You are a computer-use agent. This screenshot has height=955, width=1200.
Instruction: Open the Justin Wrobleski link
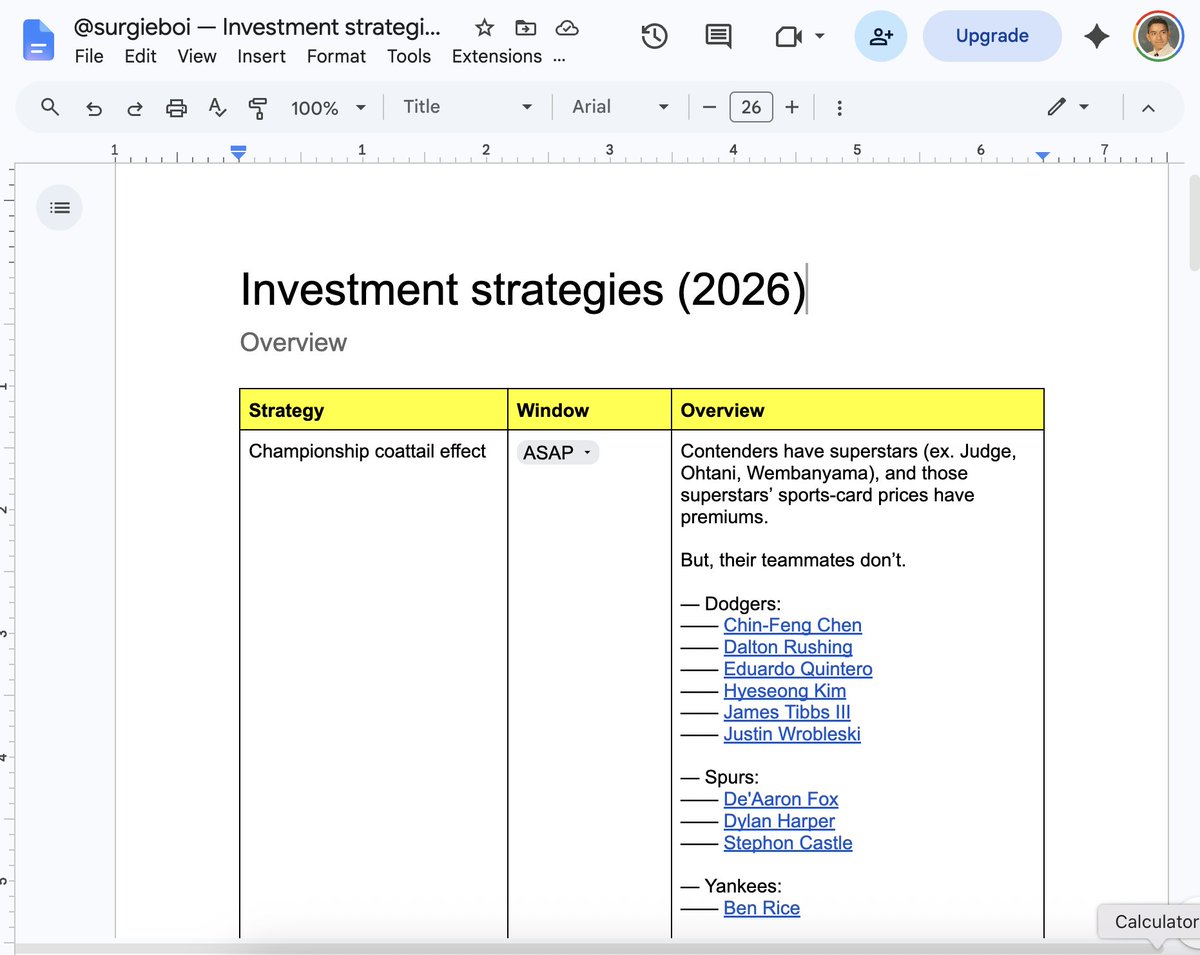[x=792, y=735]
